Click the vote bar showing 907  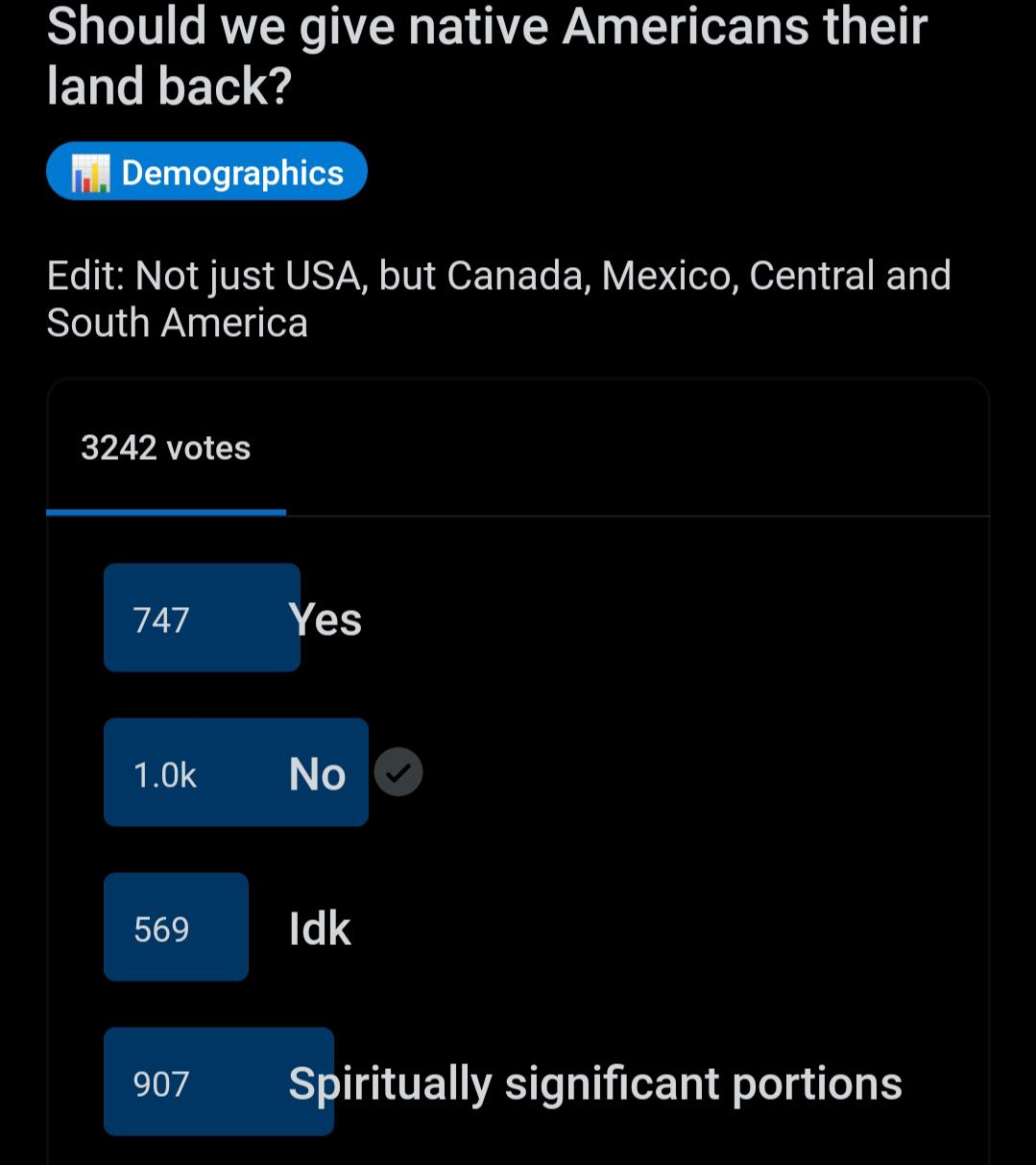pyautogui.click(x=218, y=1081)
